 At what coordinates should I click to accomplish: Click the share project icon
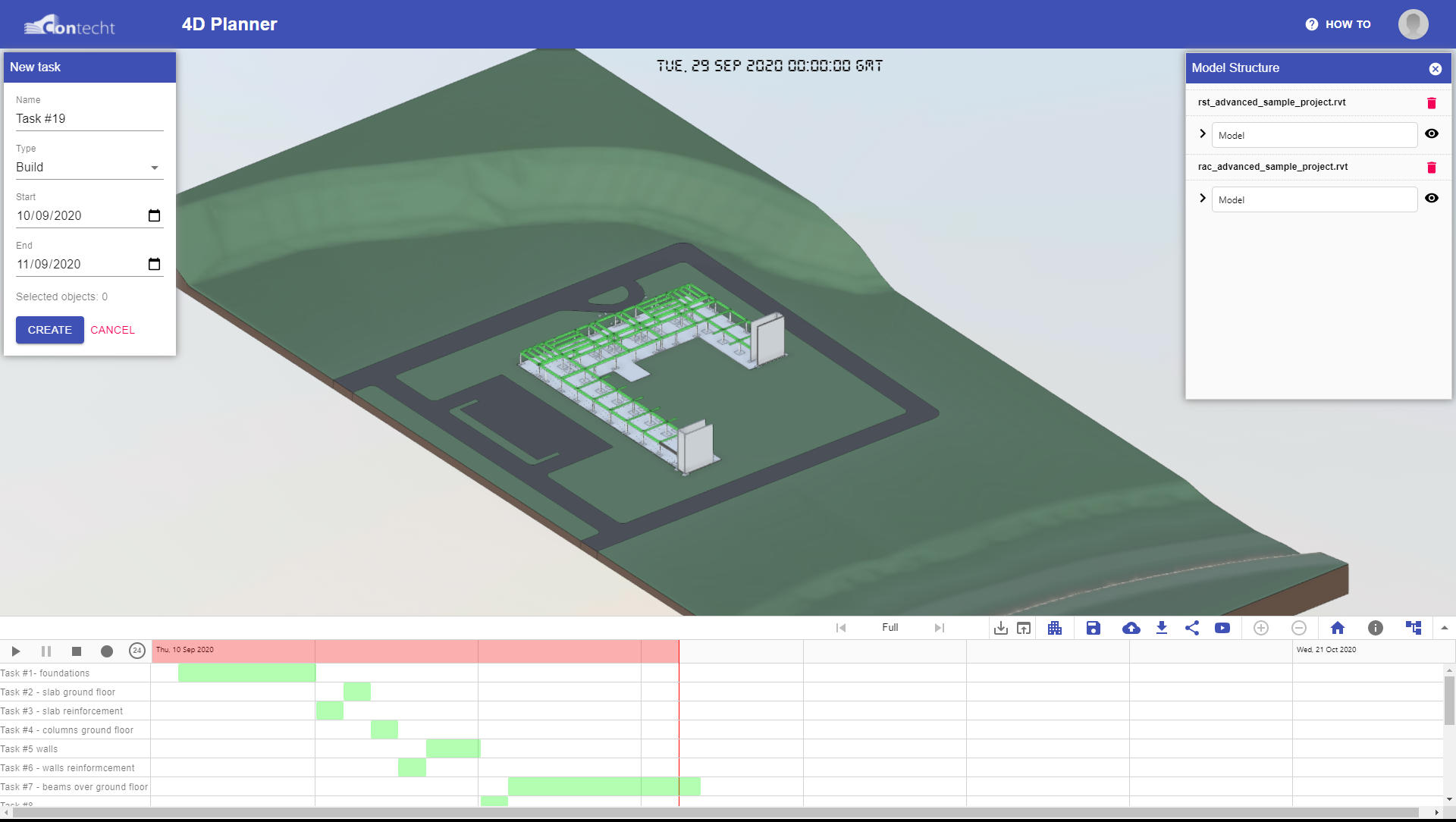coord(1192,627)
